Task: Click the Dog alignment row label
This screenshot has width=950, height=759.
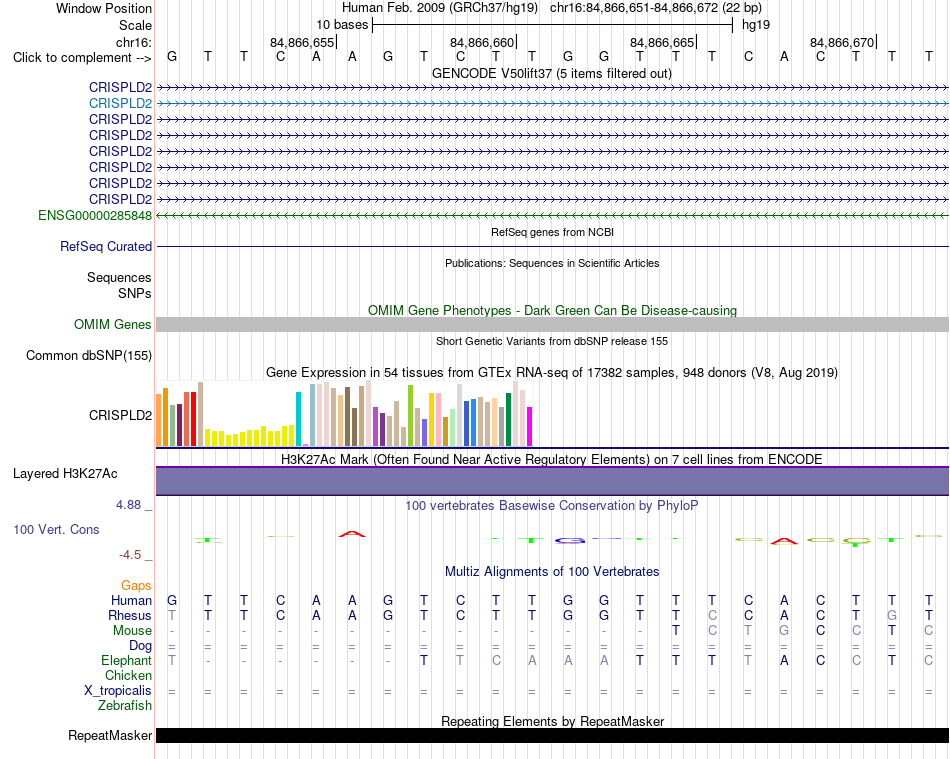Action: click(x=140, y=646)
